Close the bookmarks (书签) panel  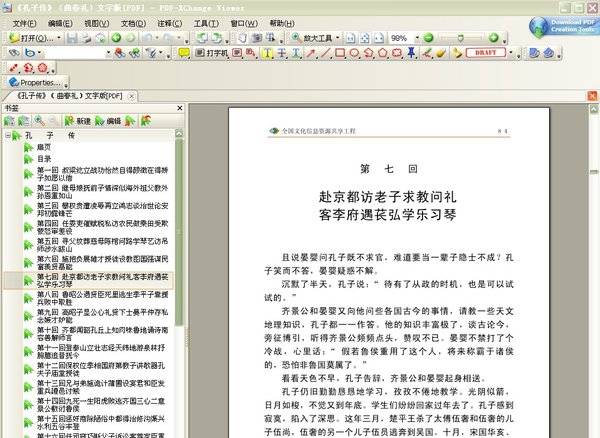coord(181,107)
